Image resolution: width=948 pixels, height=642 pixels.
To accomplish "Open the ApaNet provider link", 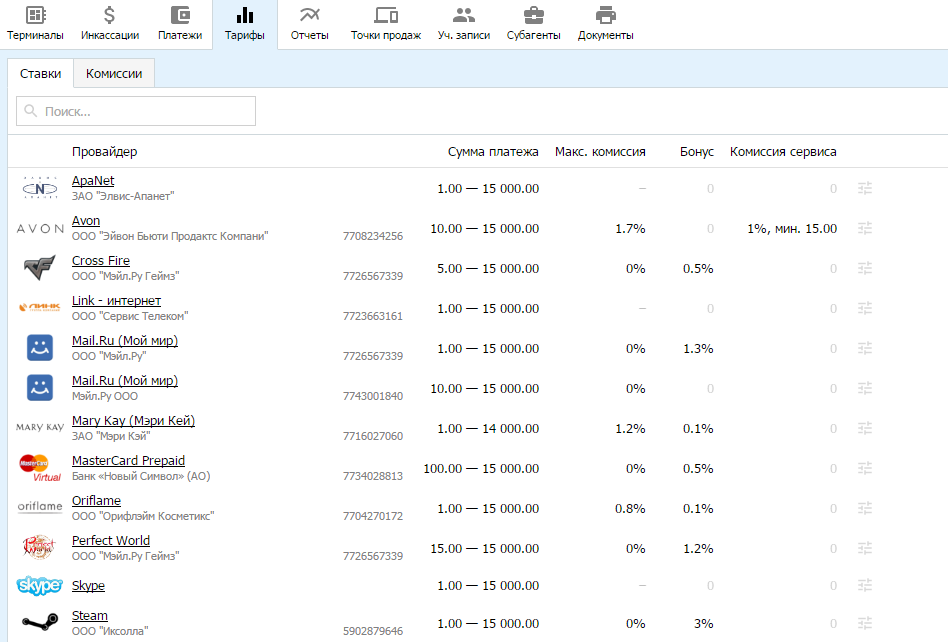I will pyautogui.click(x=93, y=181).
